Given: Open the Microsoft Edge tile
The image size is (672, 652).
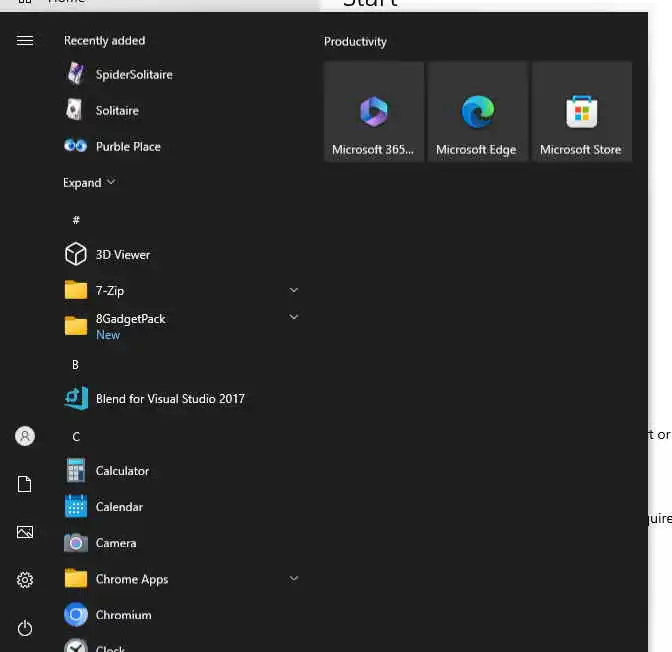Looking at the screenshot, I should (477, 111).
